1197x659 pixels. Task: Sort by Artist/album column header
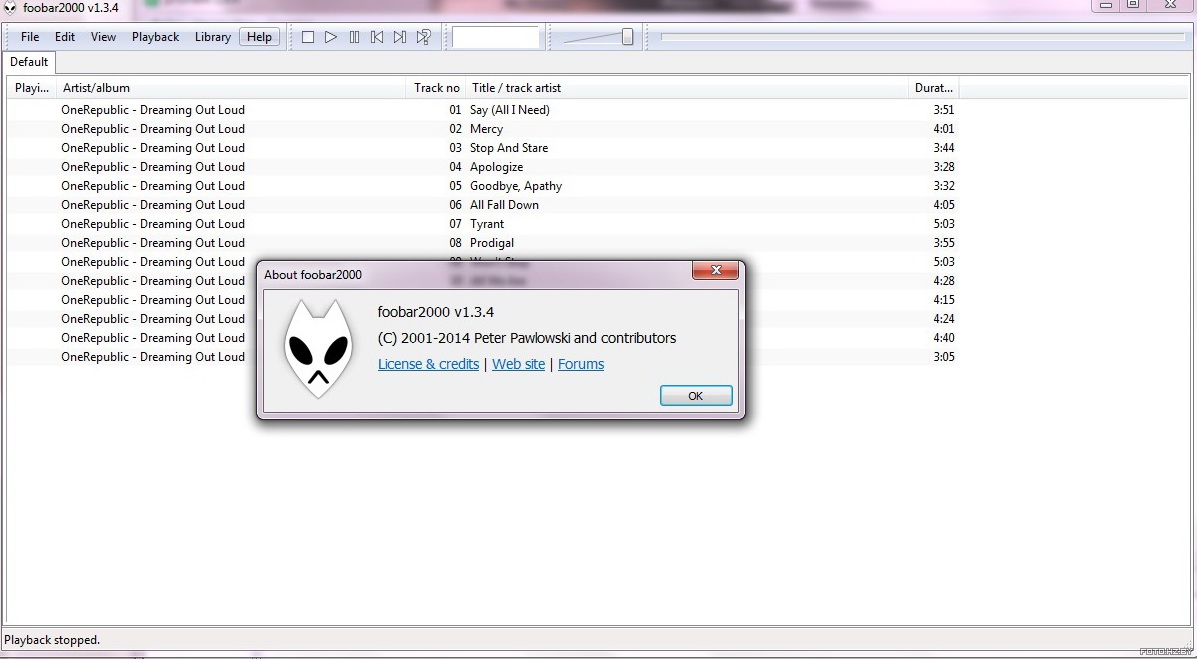coord(231,88)
